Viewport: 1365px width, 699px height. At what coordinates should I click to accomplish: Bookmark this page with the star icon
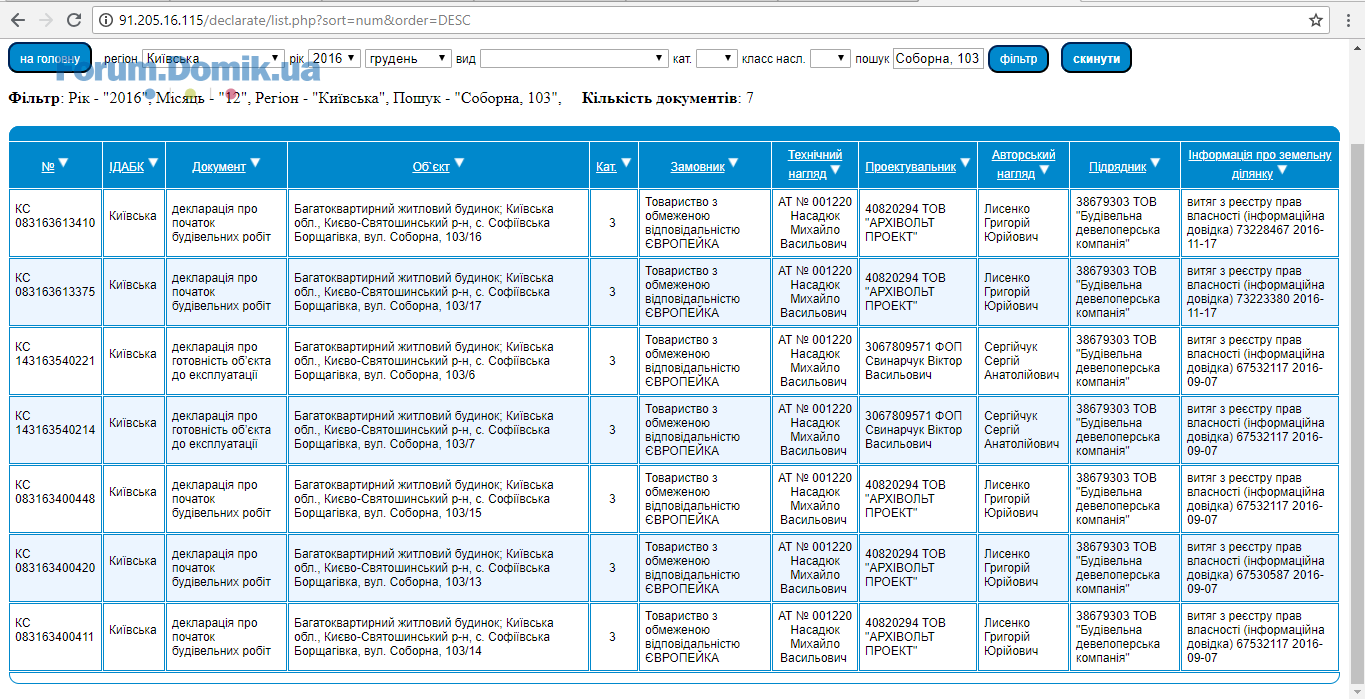tap(1316, 20)
